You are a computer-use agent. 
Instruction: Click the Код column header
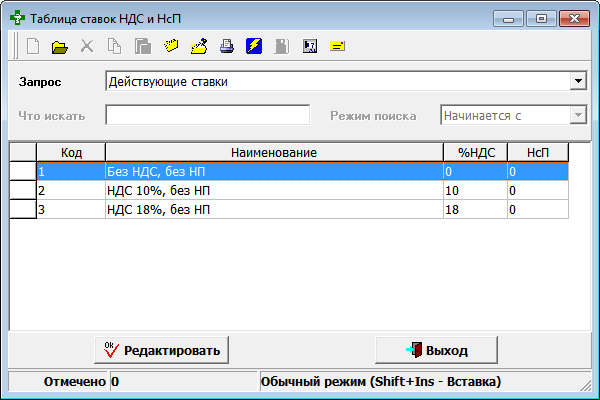pyautogui.click(x=71, y=152)
